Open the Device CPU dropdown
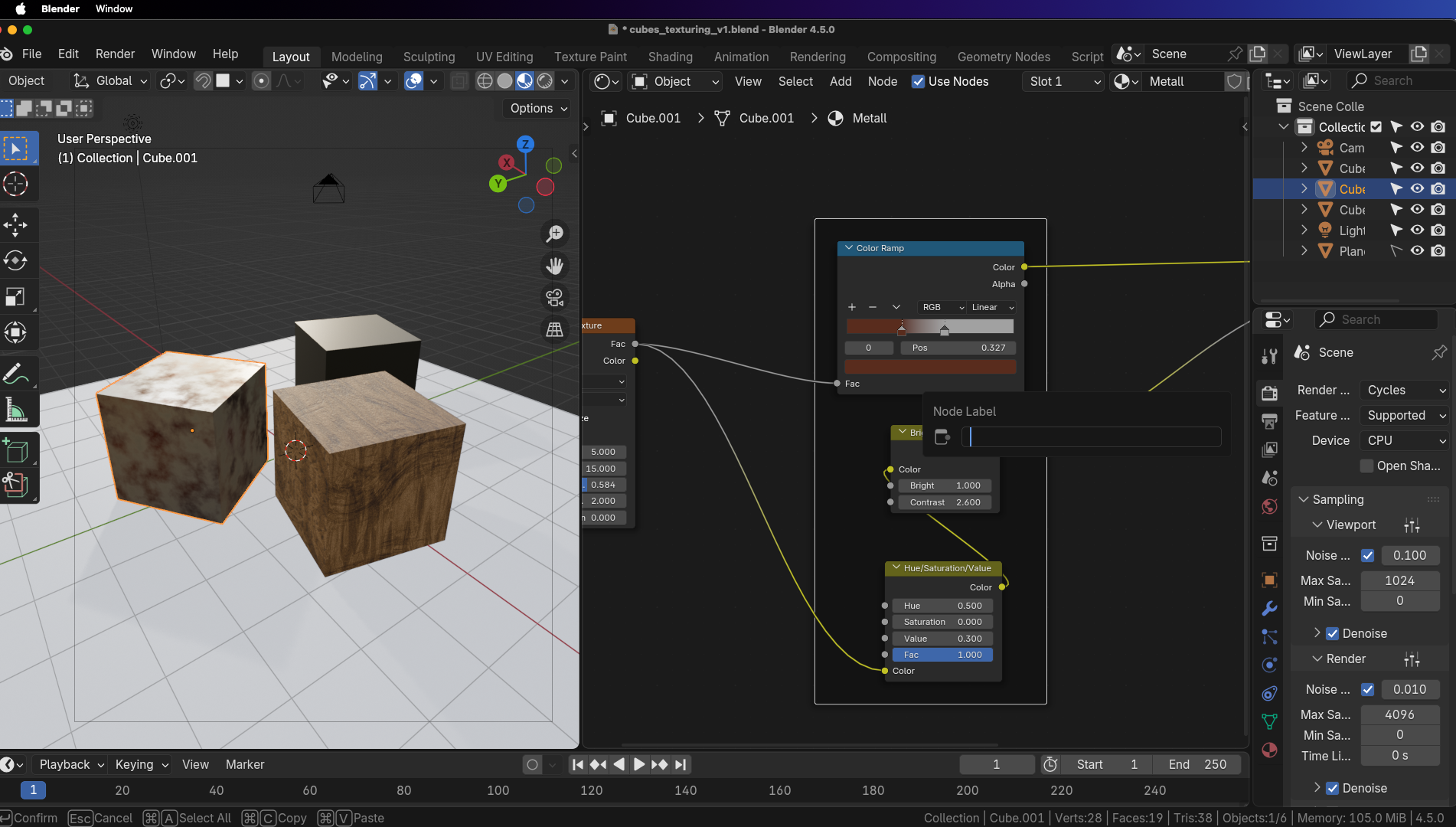 point(1405,440)
